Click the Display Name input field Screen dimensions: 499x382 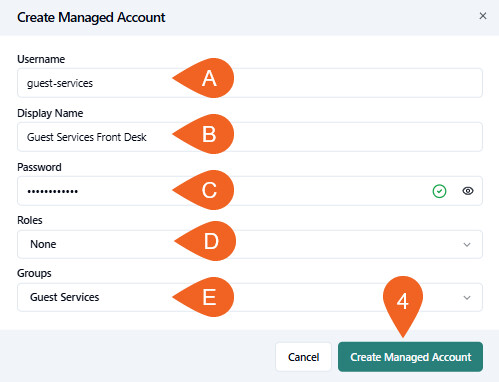tap(250, 137)
